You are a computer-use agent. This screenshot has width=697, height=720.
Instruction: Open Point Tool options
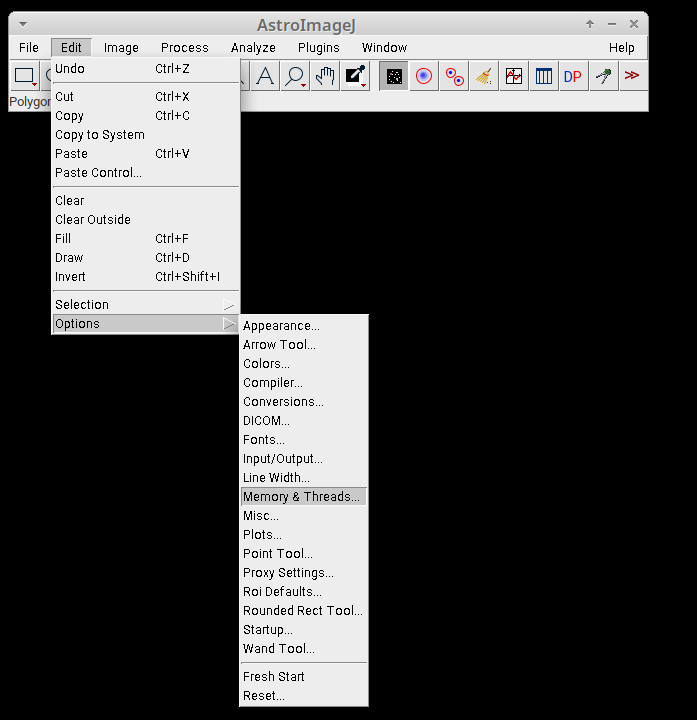pos(304,554)
